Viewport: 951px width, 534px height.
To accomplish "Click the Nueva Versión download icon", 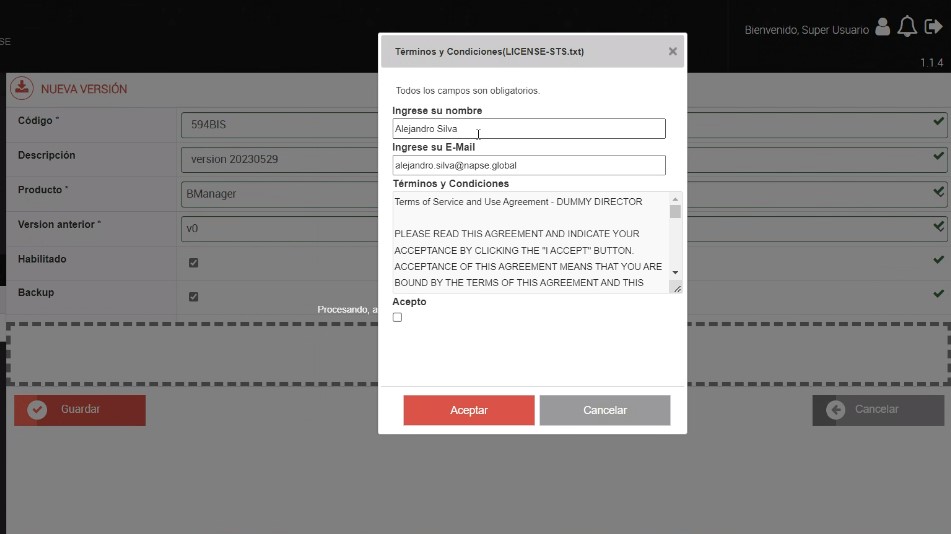I will point(21,88).
